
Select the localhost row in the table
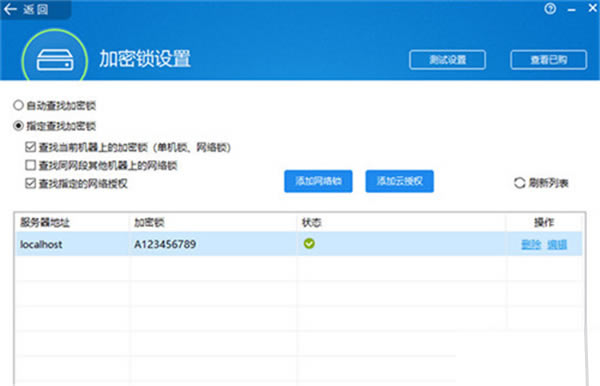tap(299, 244)
